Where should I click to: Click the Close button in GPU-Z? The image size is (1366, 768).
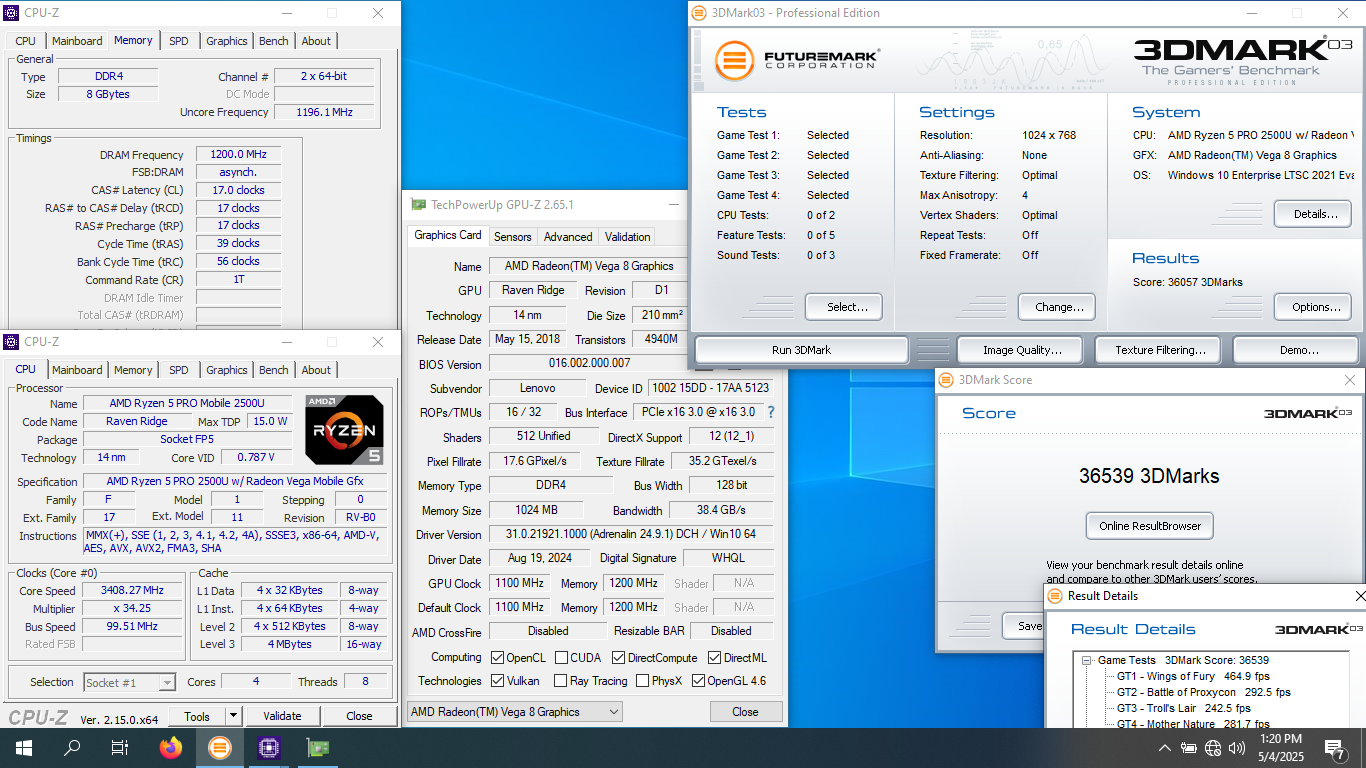pyautogui.click(x=745, y=712)
